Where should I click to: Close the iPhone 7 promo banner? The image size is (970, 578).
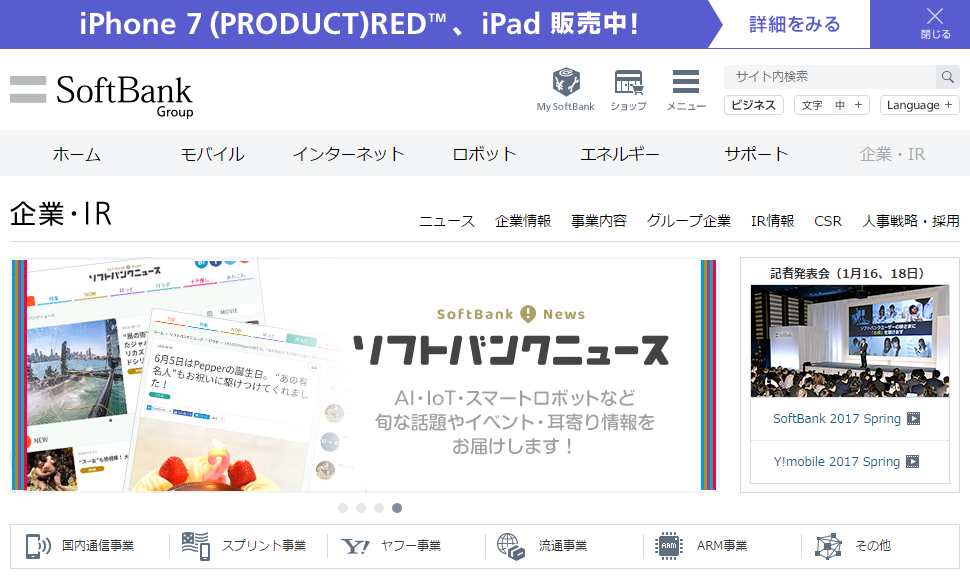(935, 24)
